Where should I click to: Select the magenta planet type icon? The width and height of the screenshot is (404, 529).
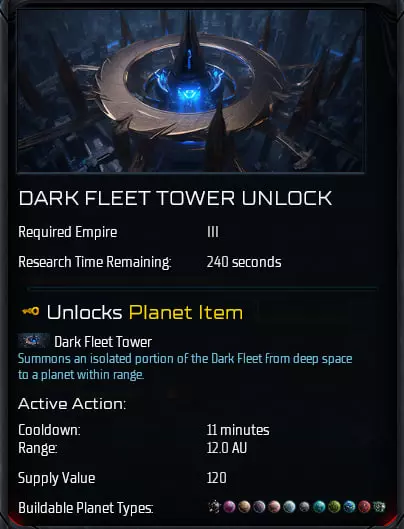[230, 506]
